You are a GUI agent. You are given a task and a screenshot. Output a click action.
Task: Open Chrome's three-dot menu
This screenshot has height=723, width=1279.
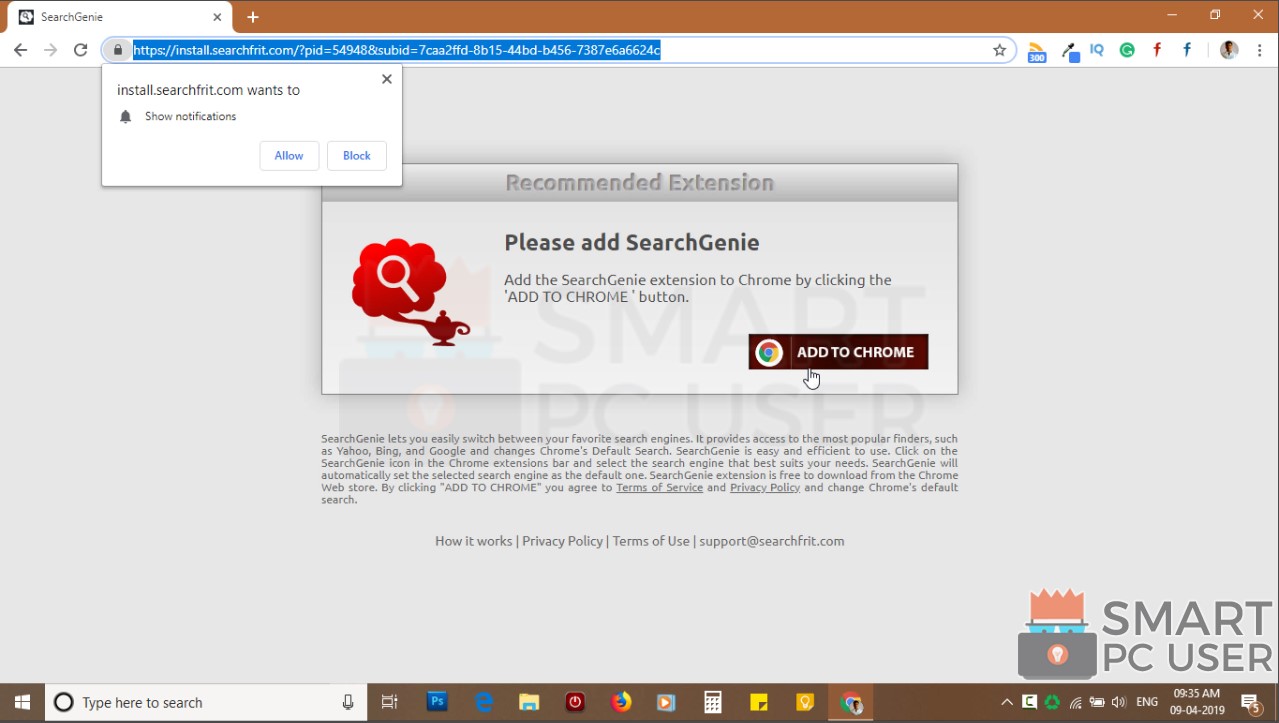pos(1259,49)
